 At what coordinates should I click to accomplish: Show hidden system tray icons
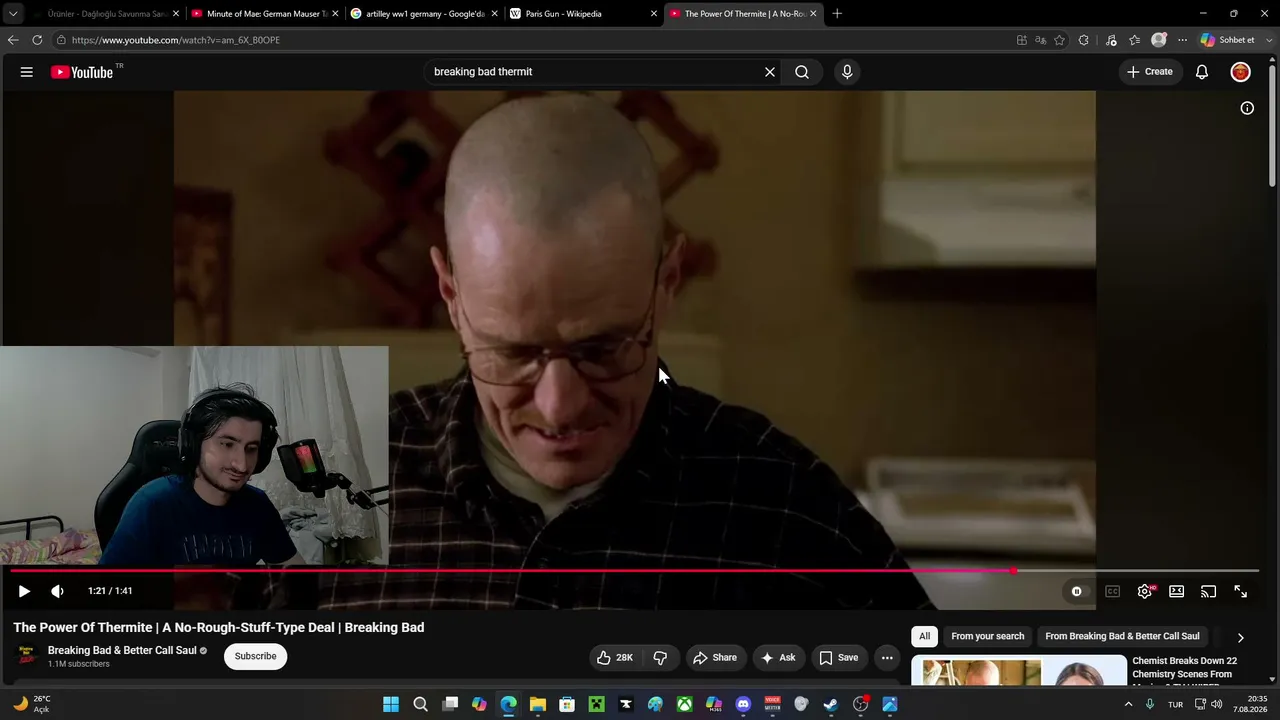pos(1129,704)
